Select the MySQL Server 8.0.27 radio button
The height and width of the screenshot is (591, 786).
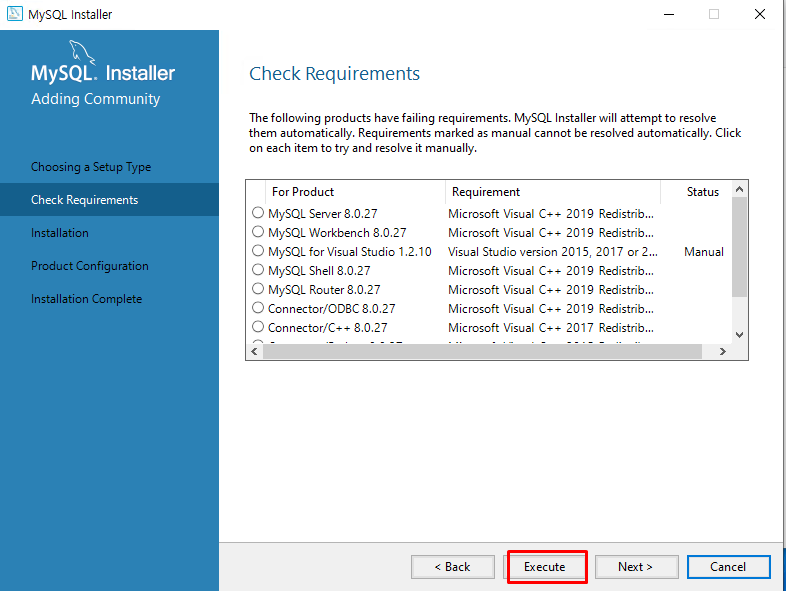click(x=258, y=213)
